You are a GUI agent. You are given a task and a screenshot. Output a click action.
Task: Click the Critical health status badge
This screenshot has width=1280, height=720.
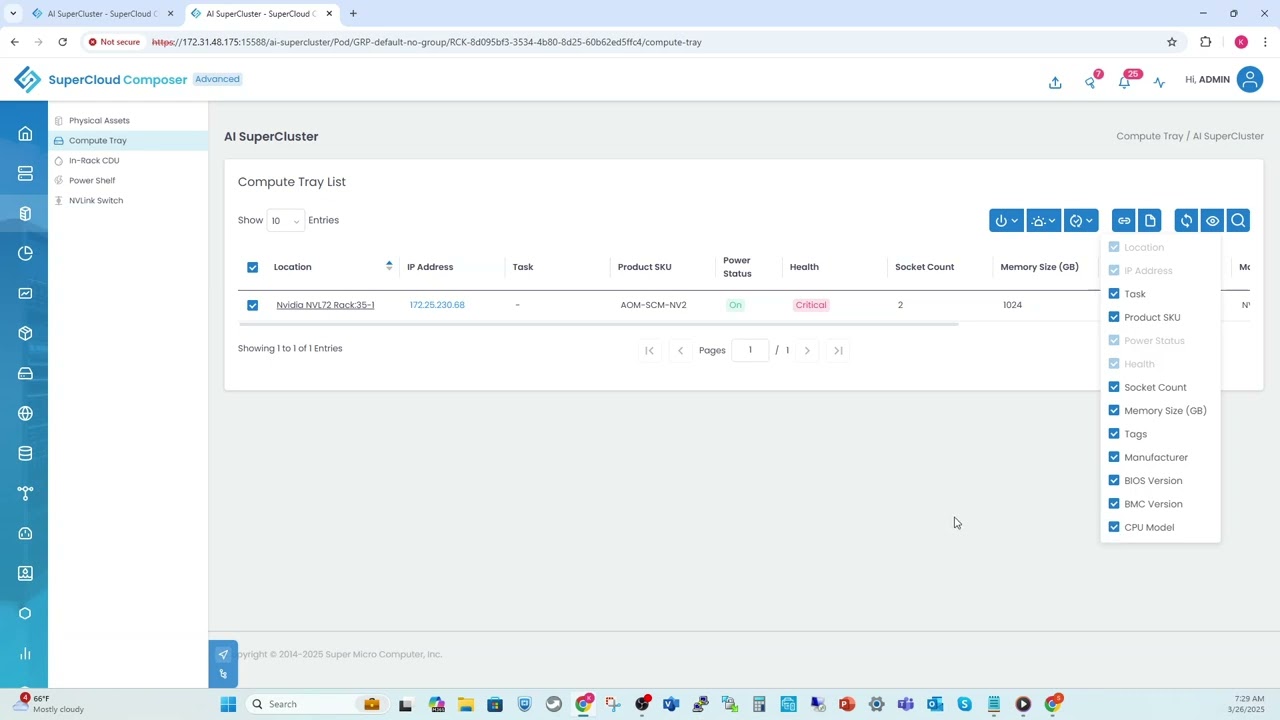click(x=811, y=305)
